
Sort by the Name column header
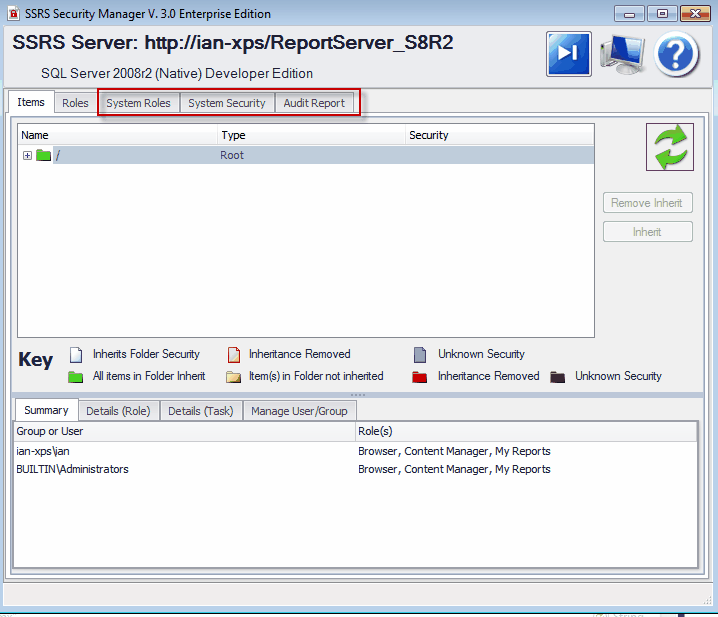click(x=118, y=135)
